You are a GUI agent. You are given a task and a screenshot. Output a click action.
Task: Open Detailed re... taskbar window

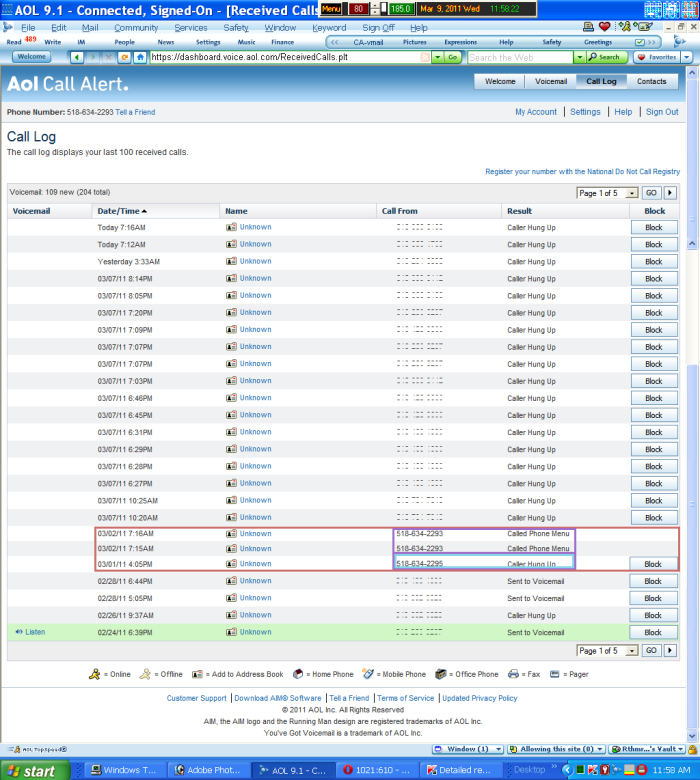[x=461, y=770]
